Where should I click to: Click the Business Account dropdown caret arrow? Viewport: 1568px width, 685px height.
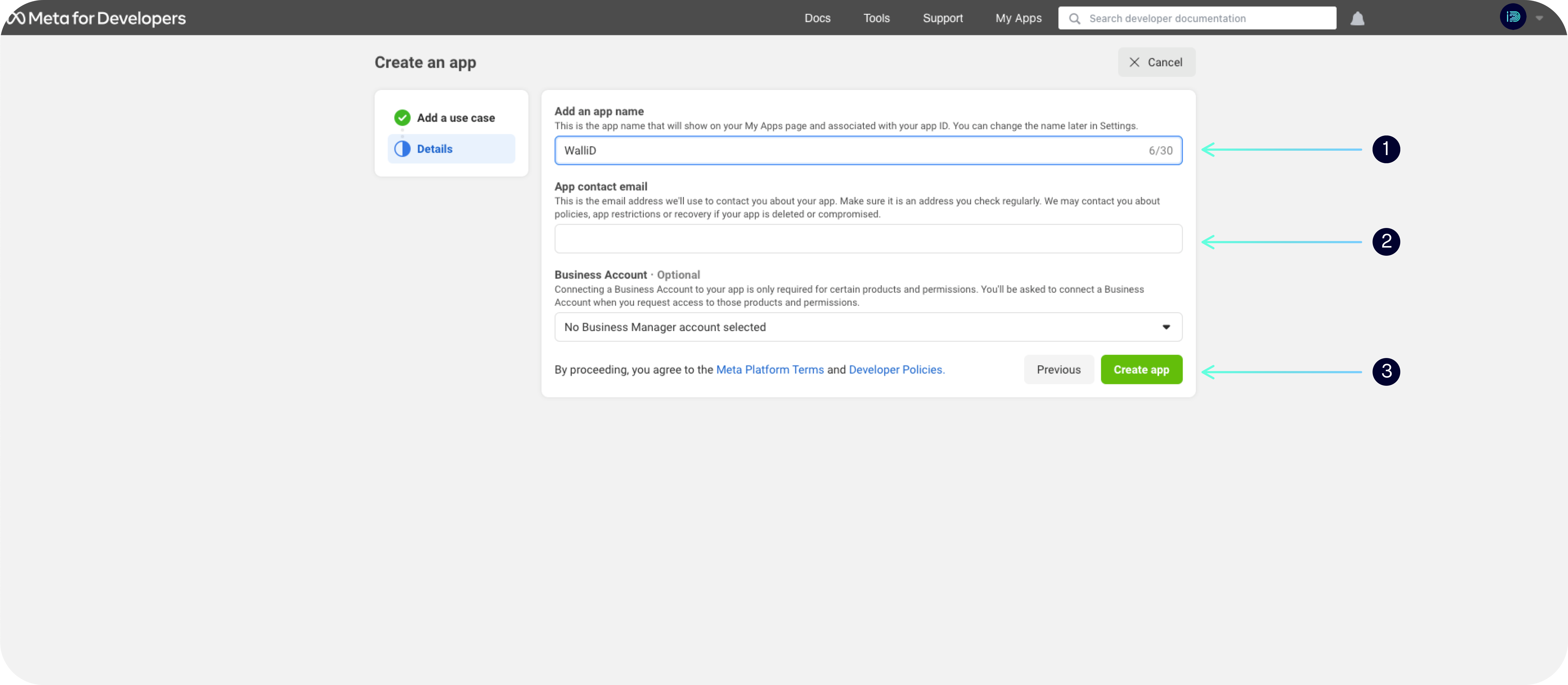(1166, 327)
